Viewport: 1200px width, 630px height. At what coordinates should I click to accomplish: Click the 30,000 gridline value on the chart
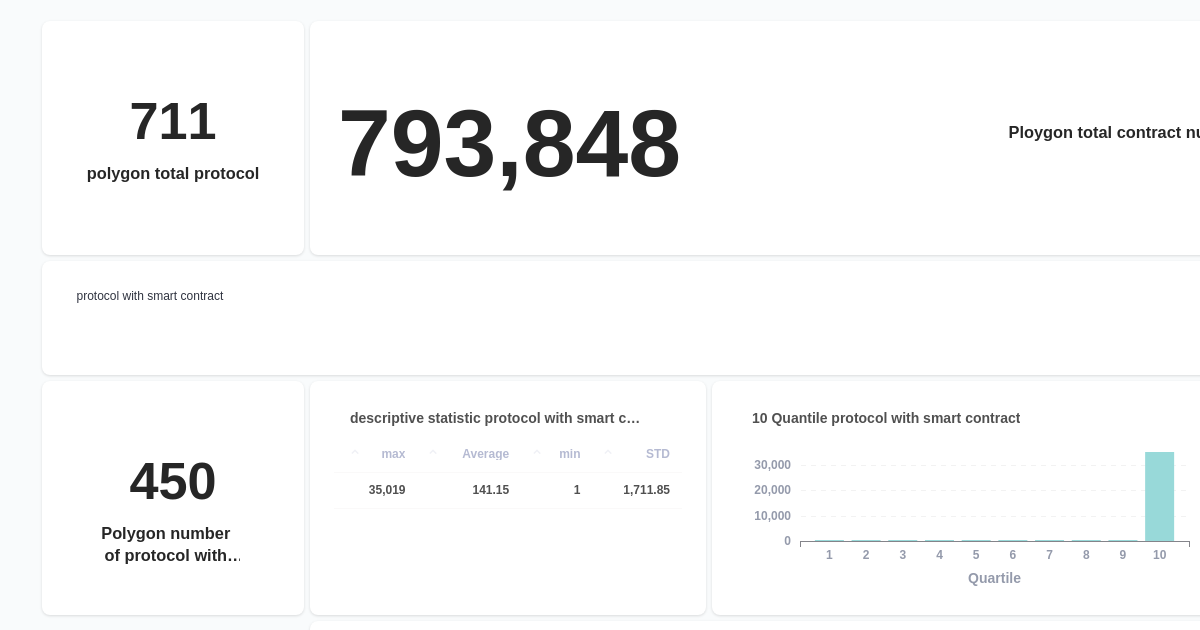pyautogui.click(x=772, y=464)
